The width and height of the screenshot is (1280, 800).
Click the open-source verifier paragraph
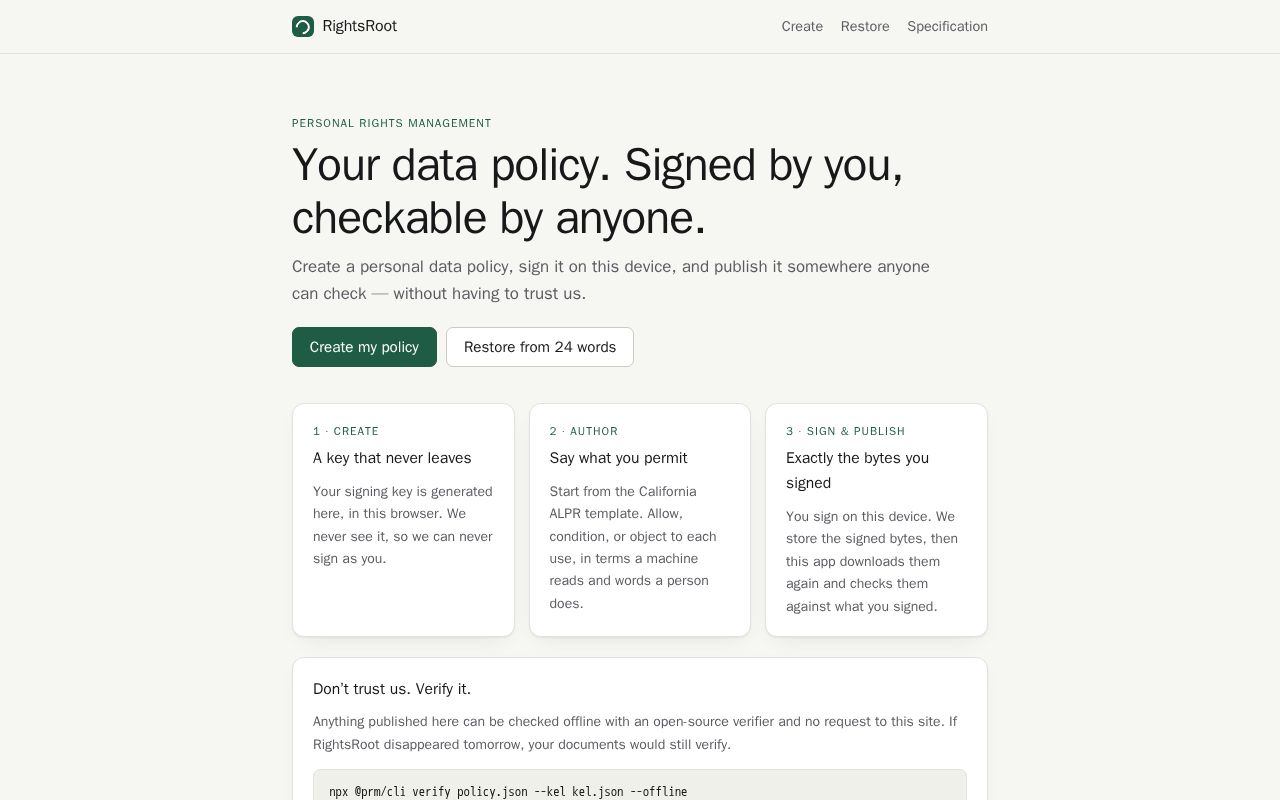coord(635,733)
